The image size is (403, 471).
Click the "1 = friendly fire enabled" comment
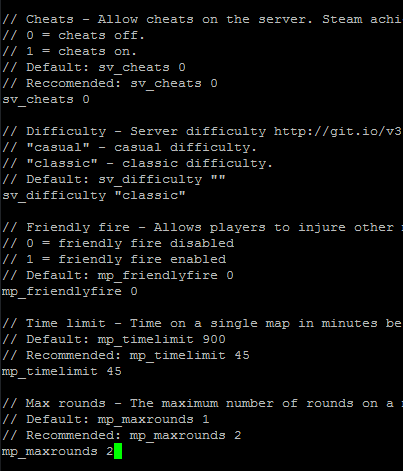(x=114, y=259)
